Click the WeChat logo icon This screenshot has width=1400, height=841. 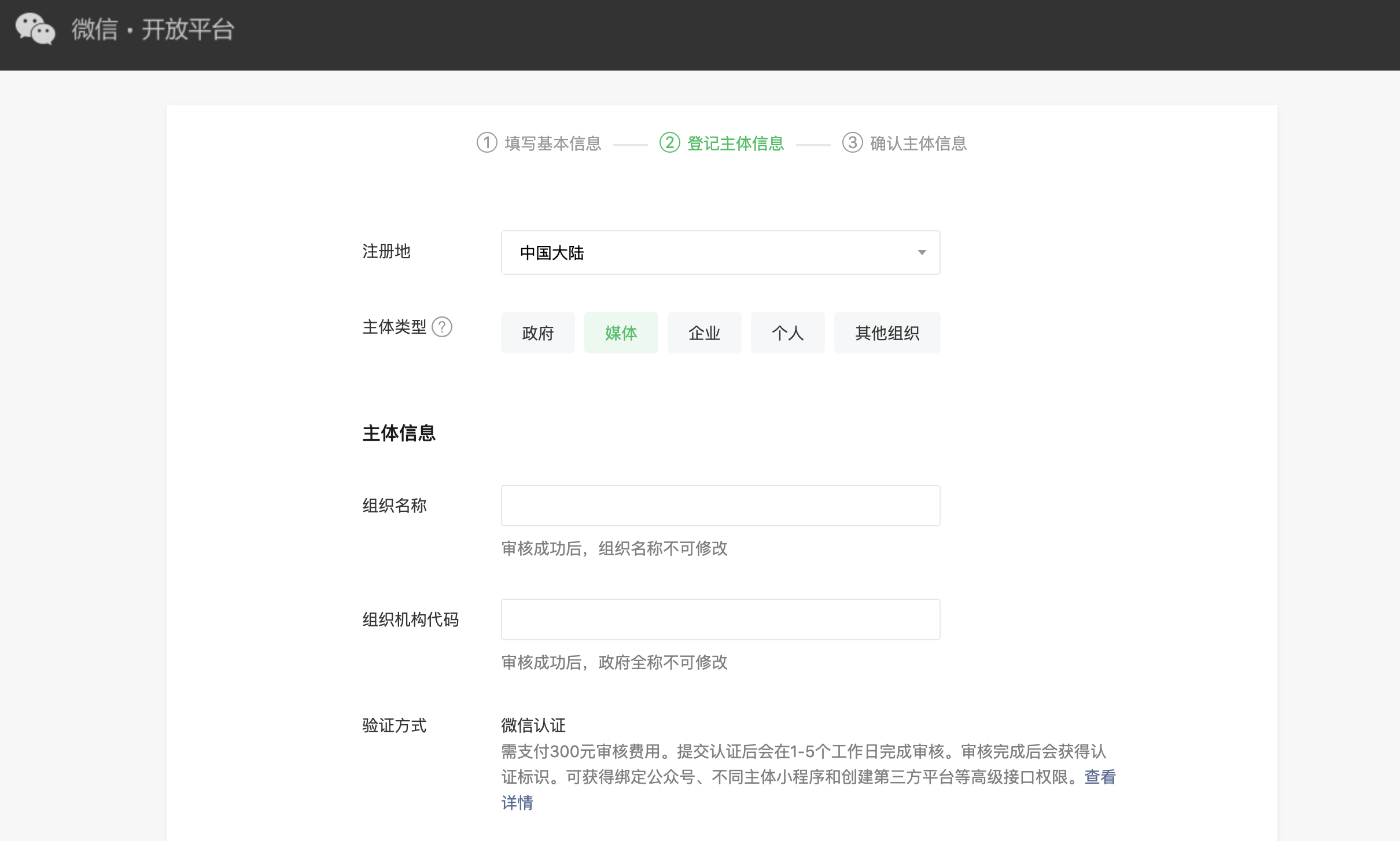pyautogui.click(x=35, y=29)
